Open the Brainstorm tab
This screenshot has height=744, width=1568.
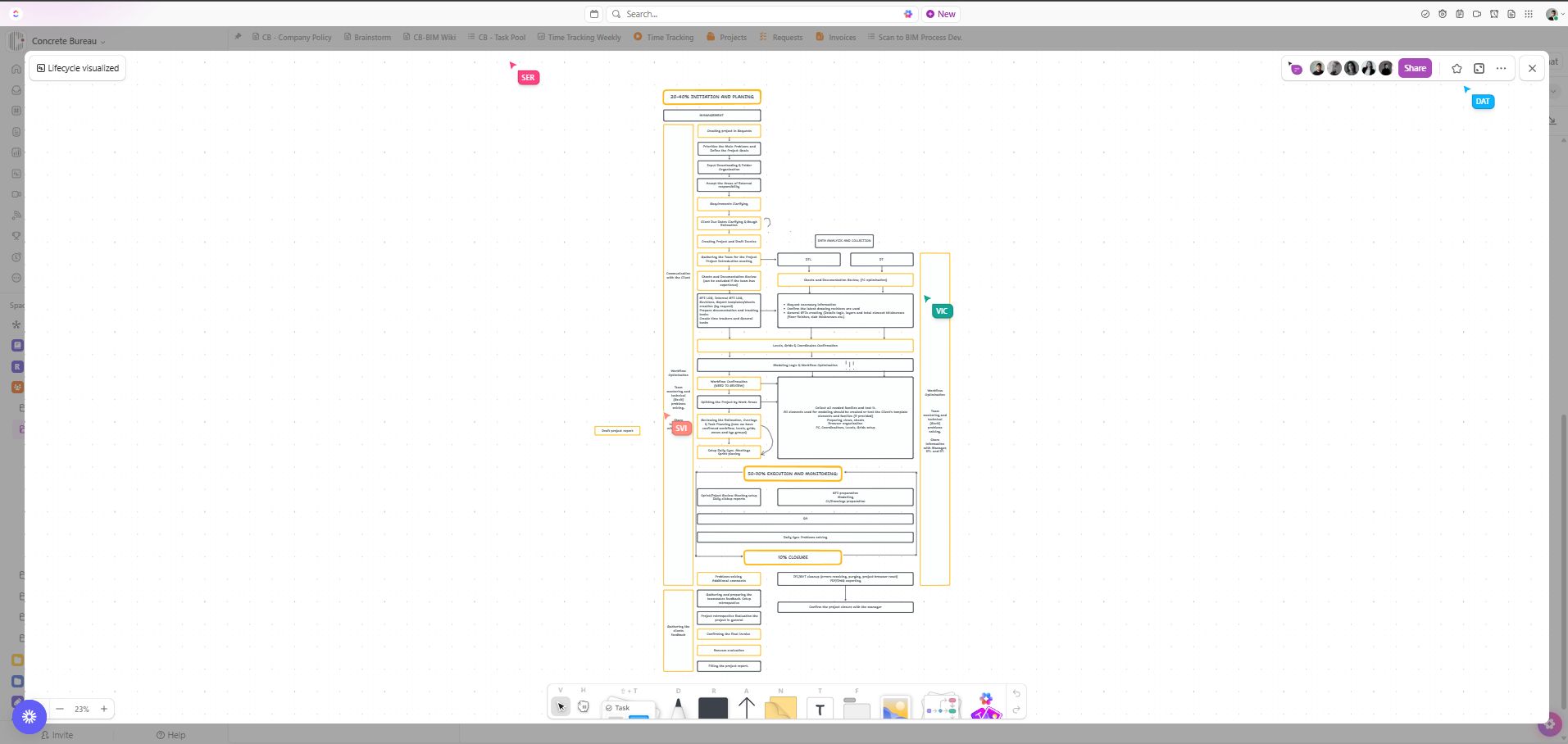click(x=367, y=37)
